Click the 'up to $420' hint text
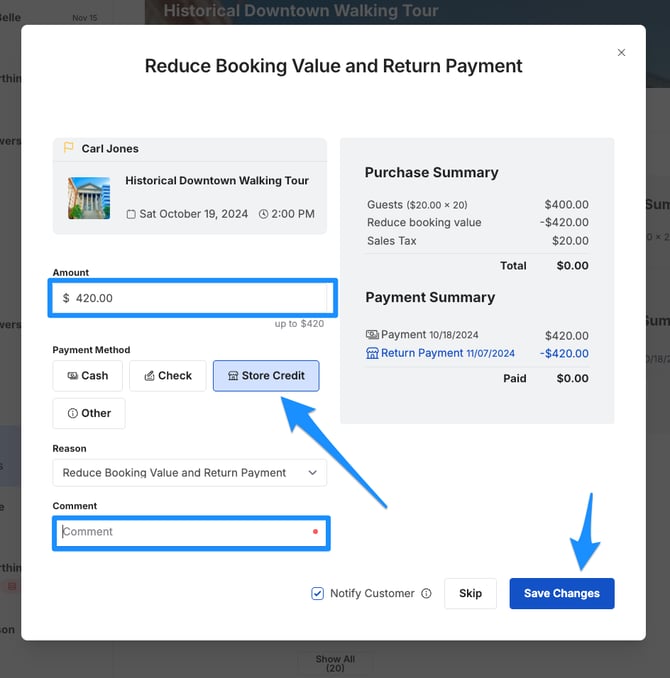The width and height of the screenshot is (670, 678). 299,323
